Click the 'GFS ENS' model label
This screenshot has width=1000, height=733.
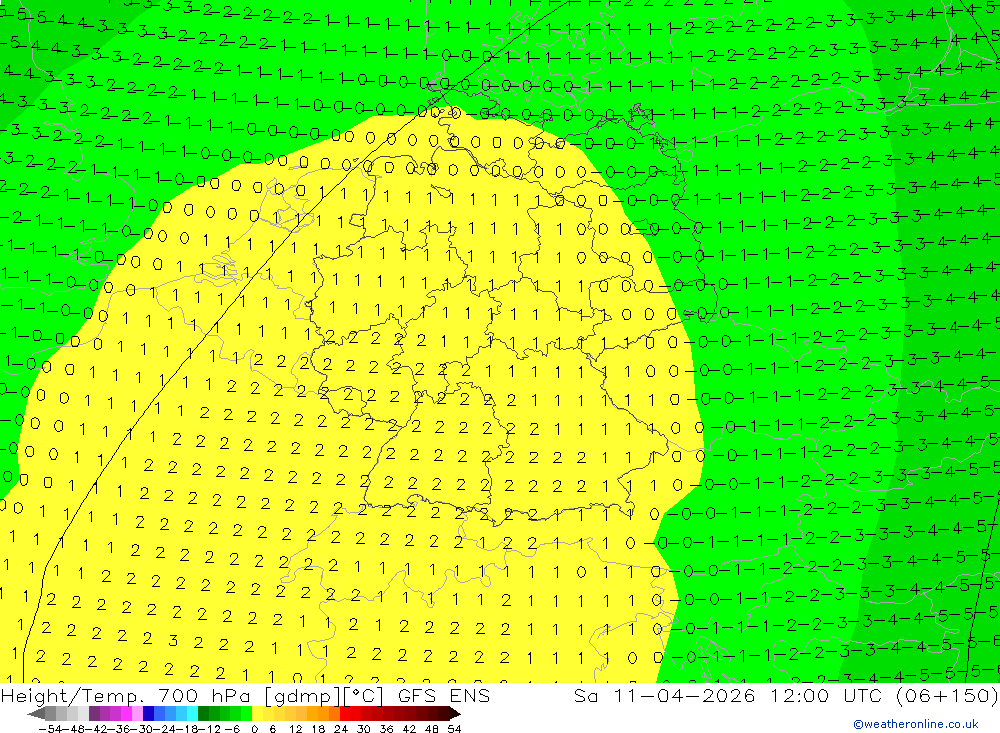(444, 695)
